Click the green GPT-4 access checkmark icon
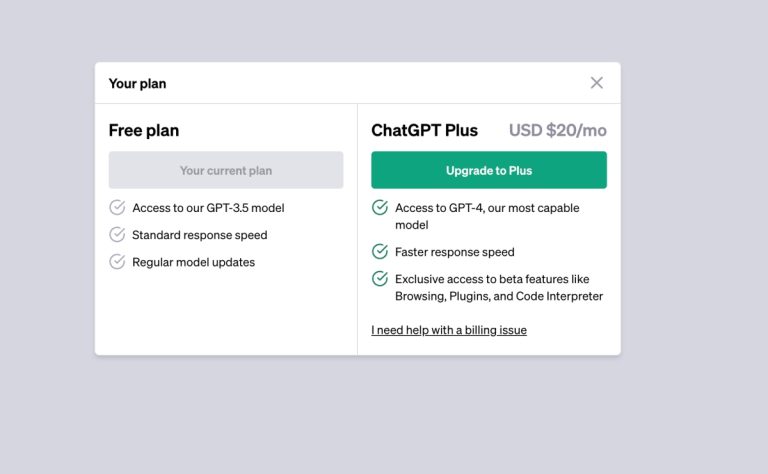The height and width of the screenshot is (474, 768). pos(380,208)
